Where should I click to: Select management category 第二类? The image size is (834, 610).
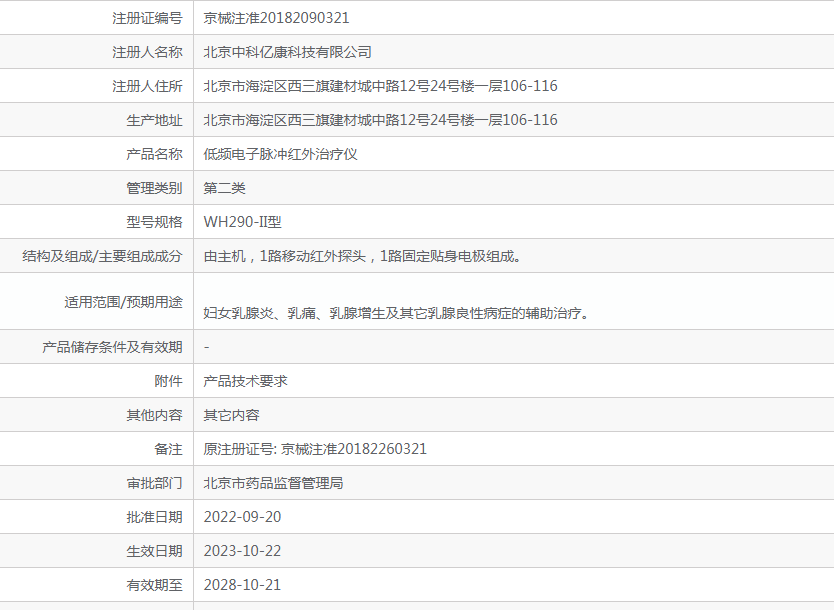click(224, 188)
